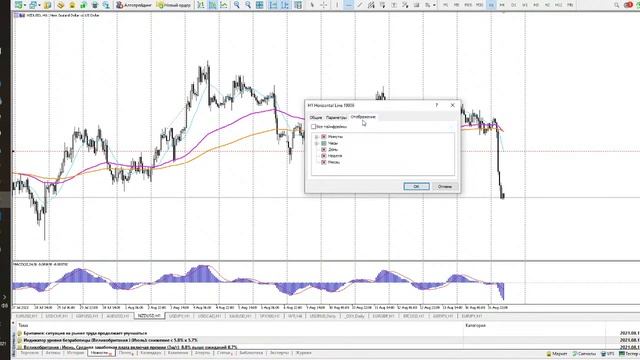Tile chart windows icon
640x360 pixels.
(260, 5)
